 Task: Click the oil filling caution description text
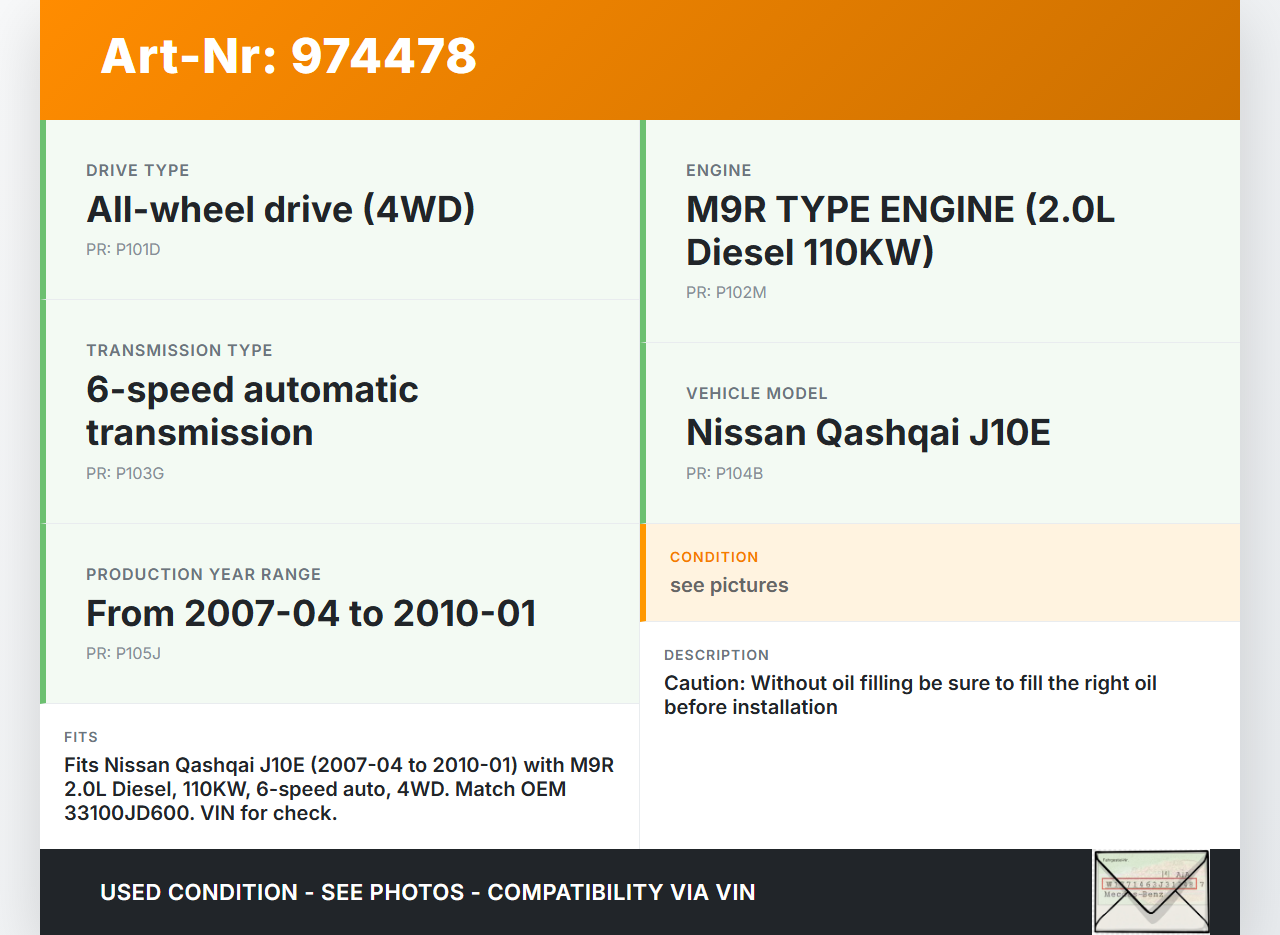pyautogui.click(x=910, y=695)
